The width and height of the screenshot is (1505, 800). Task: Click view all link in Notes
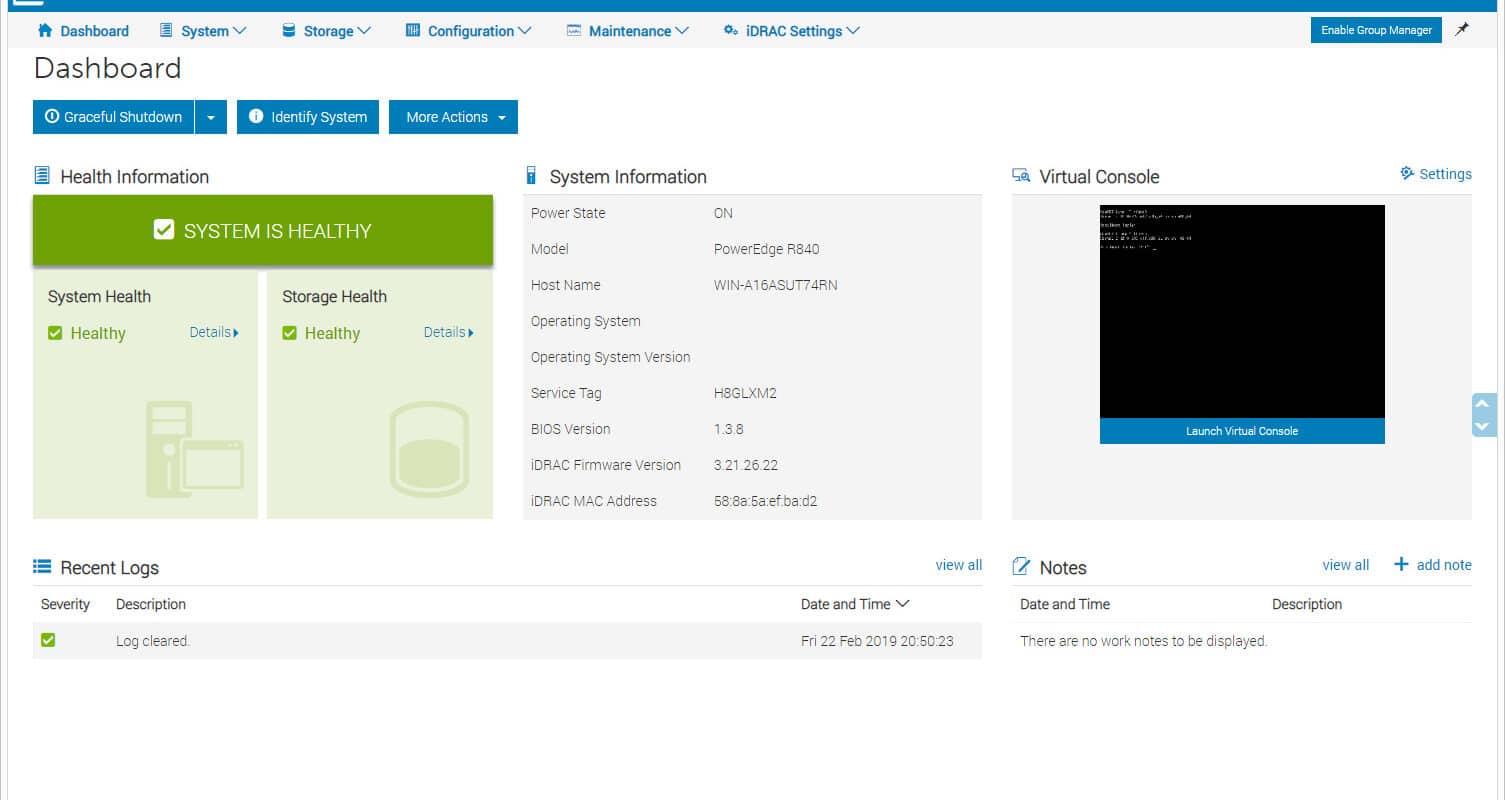(x=1345, y=565)
